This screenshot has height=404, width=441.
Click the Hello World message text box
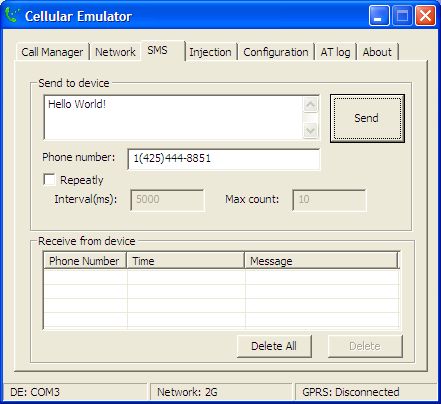click(x=173, y=117)
